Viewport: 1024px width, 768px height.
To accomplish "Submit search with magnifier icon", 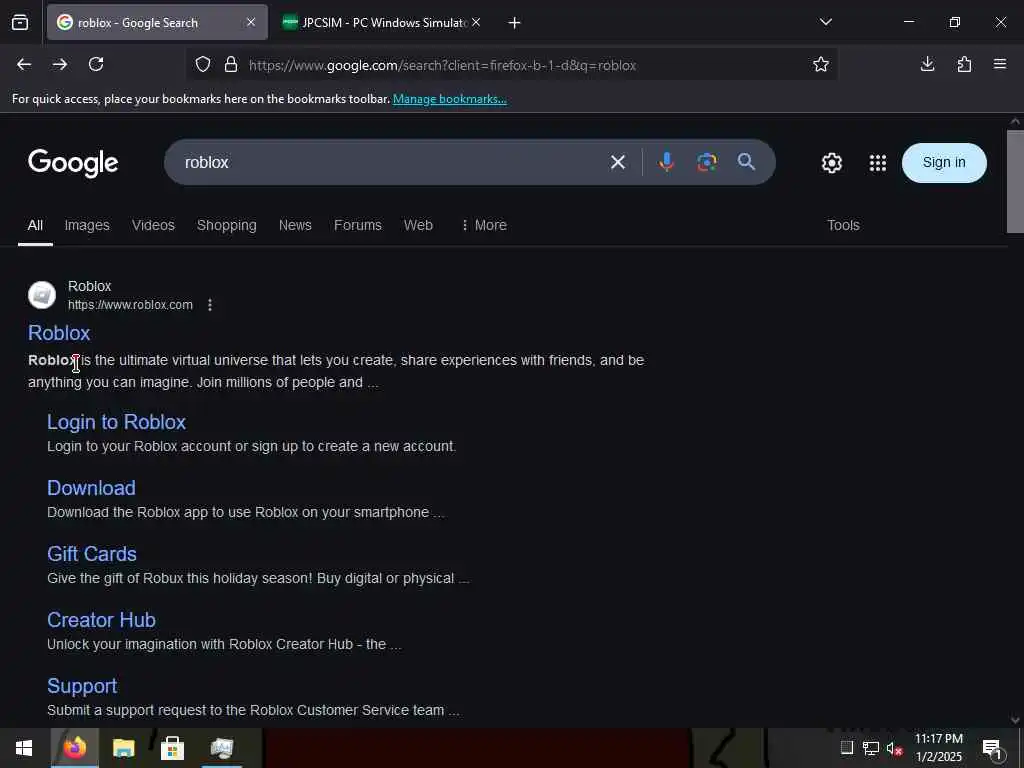I will tap(746, 162).
